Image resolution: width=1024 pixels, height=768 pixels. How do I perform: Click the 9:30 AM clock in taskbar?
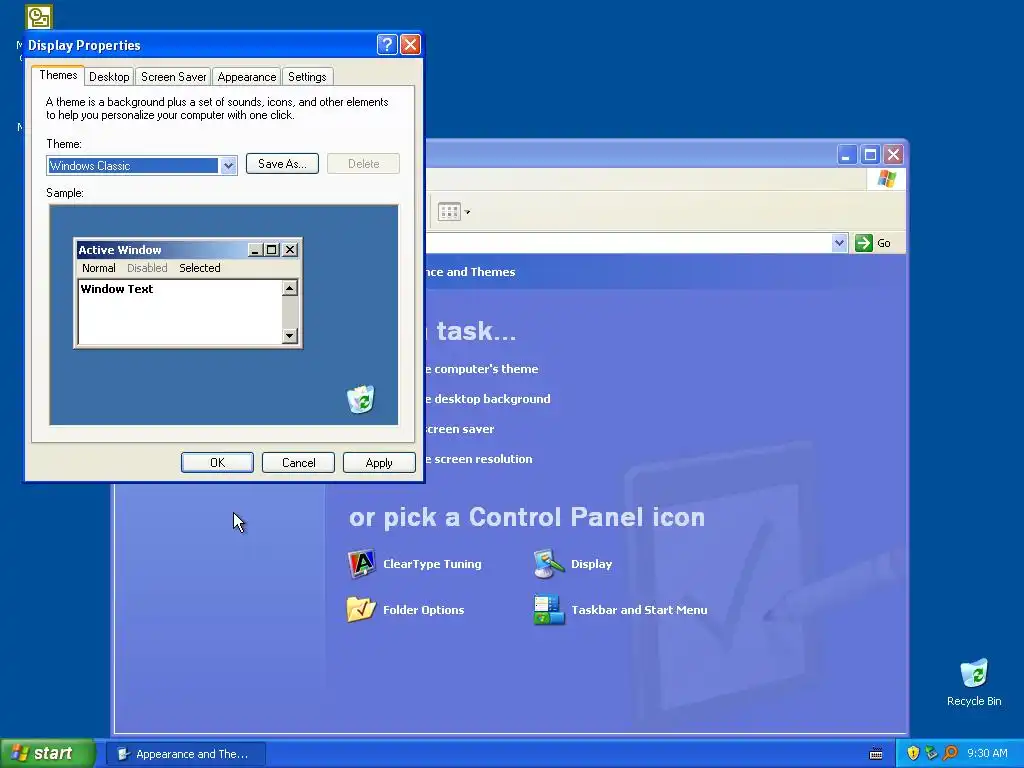pos(987,753)
